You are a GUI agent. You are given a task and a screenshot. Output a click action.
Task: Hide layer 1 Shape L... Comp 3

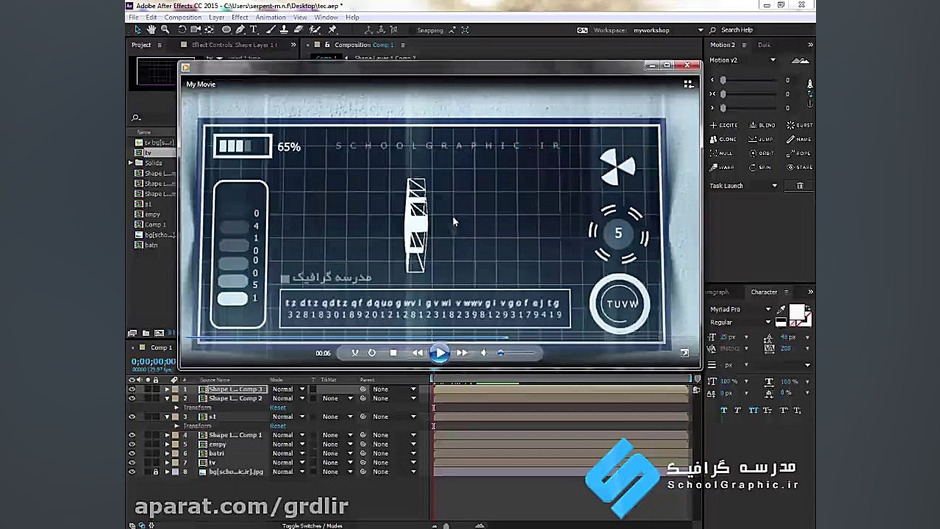tap(132, 389)
